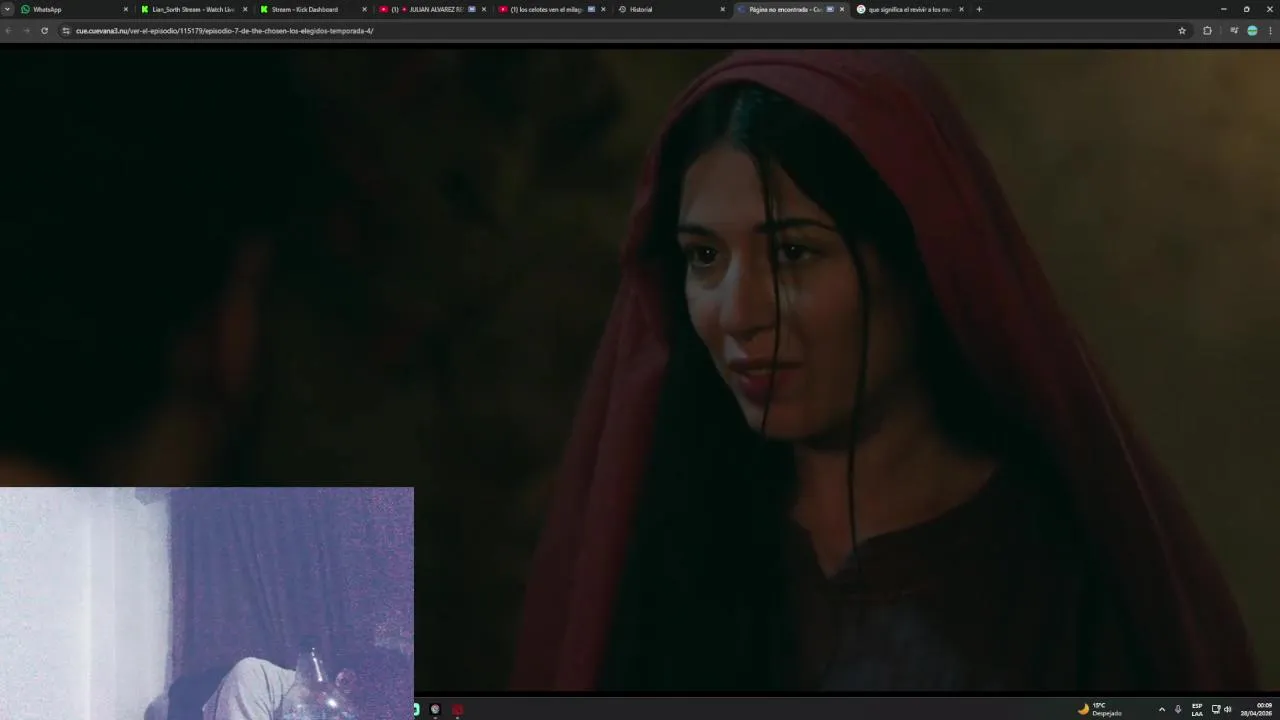
Task: Click the microphone tray icon
Action: [1178, 709]
